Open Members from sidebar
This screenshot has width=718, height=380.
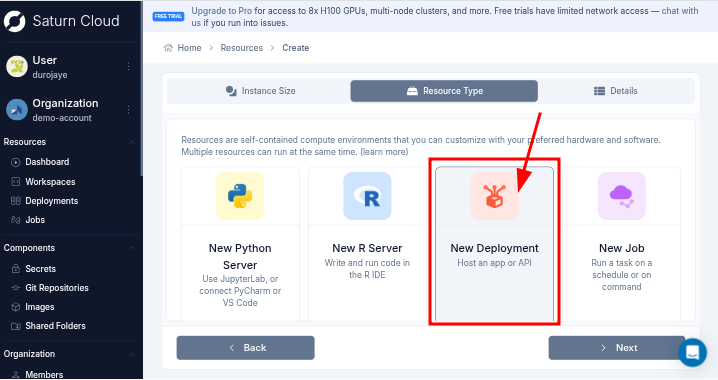44,375
